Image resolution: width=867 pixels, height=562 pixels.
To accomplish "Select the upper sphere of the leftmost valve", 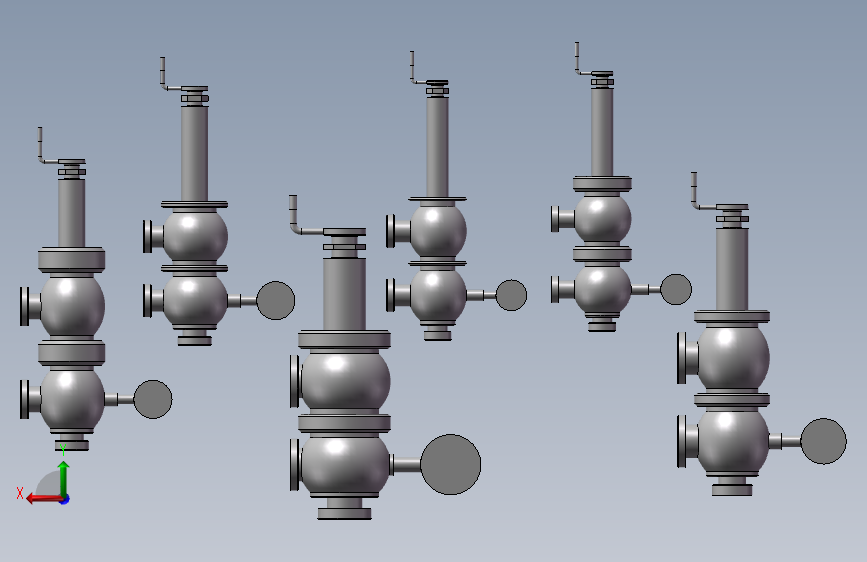I will (72, 306).
